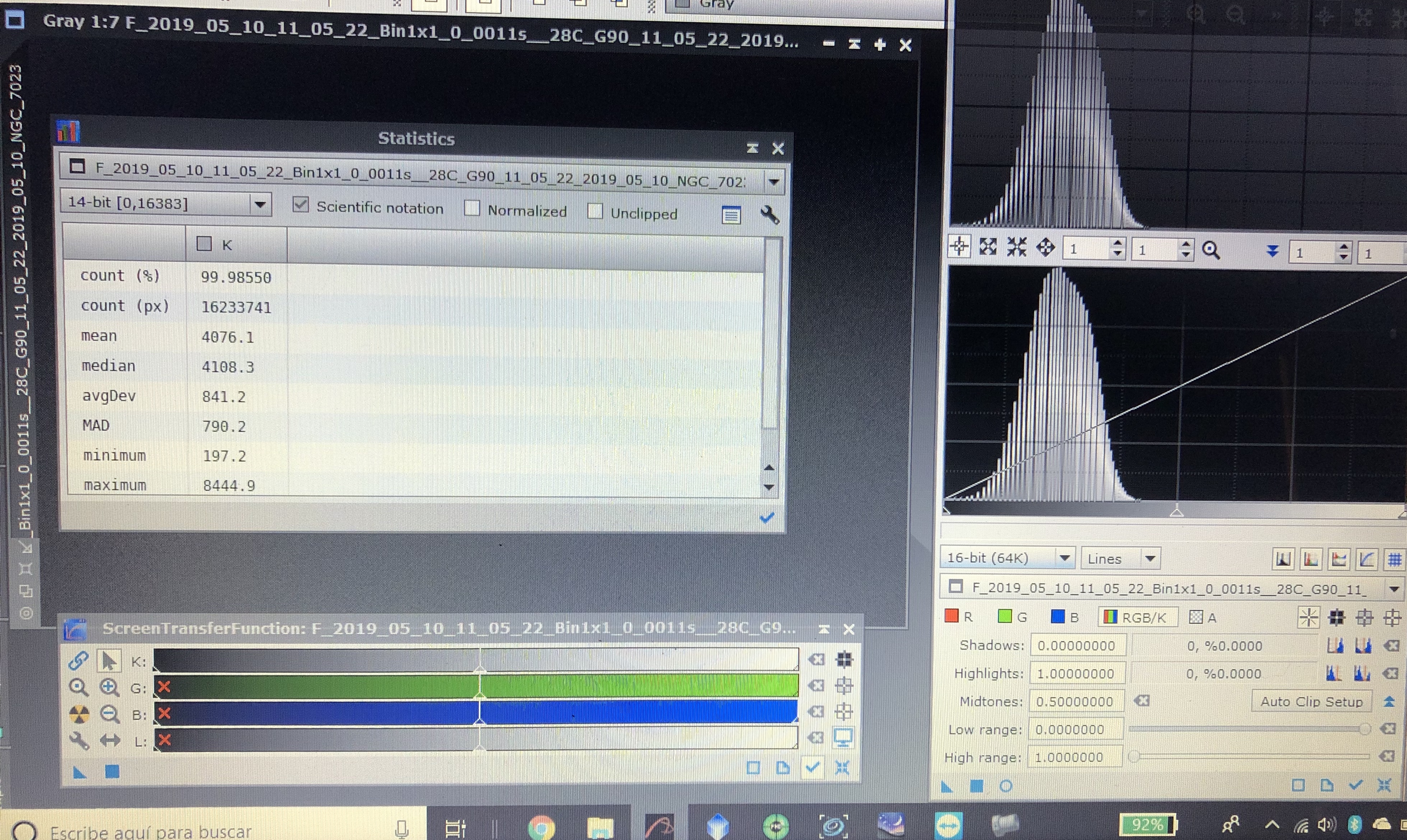Image resolution: width=1407 pixels, height=840 pixels.
Task: Open the Lines graph style dropdown
Action: (x=1150, y=559)
